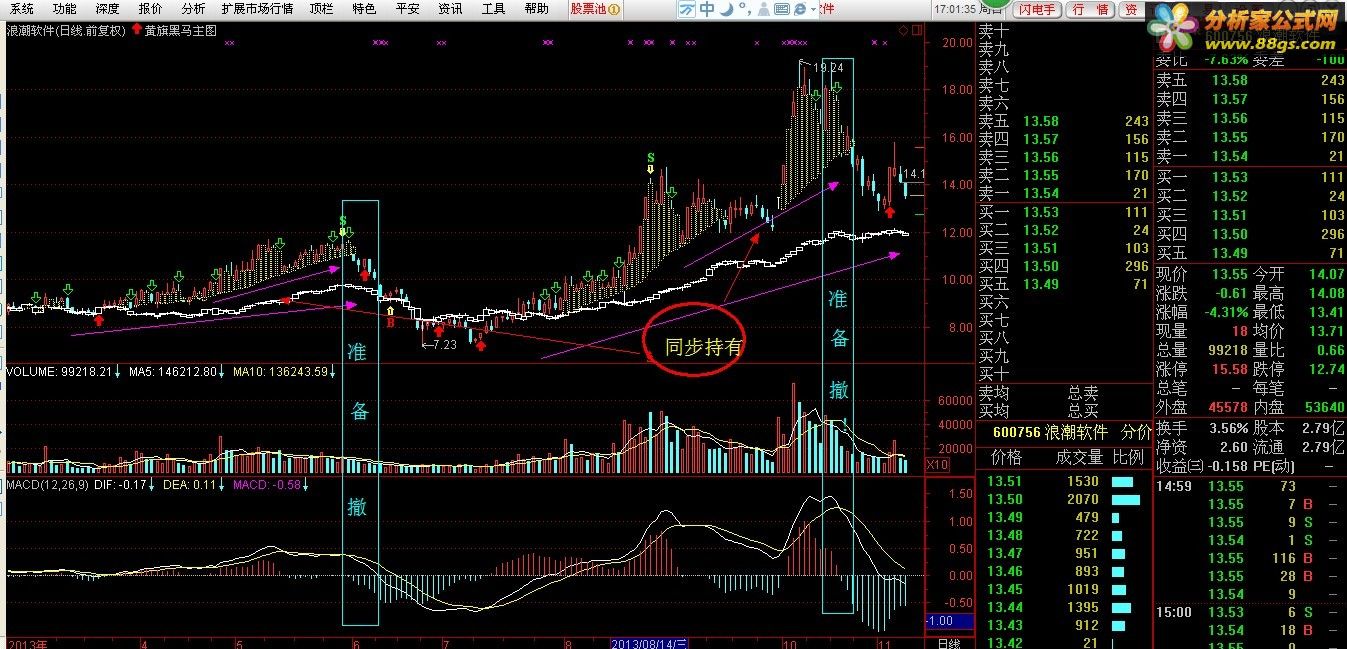Click the 黄旗黑马主图 indicator label
1347x649 pixels.
pyautogui.click(x=181, y=30)
